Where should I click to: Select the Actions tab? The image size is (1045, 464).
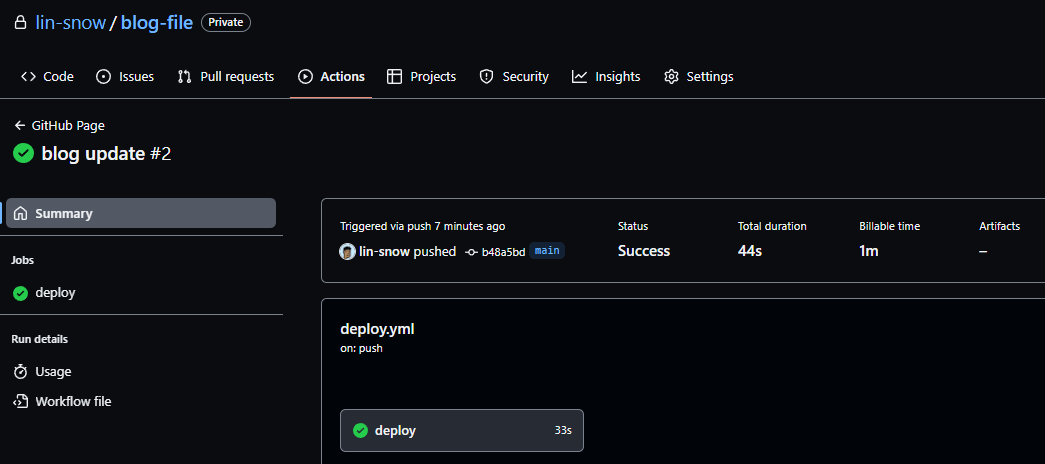[x=331, y=77]
